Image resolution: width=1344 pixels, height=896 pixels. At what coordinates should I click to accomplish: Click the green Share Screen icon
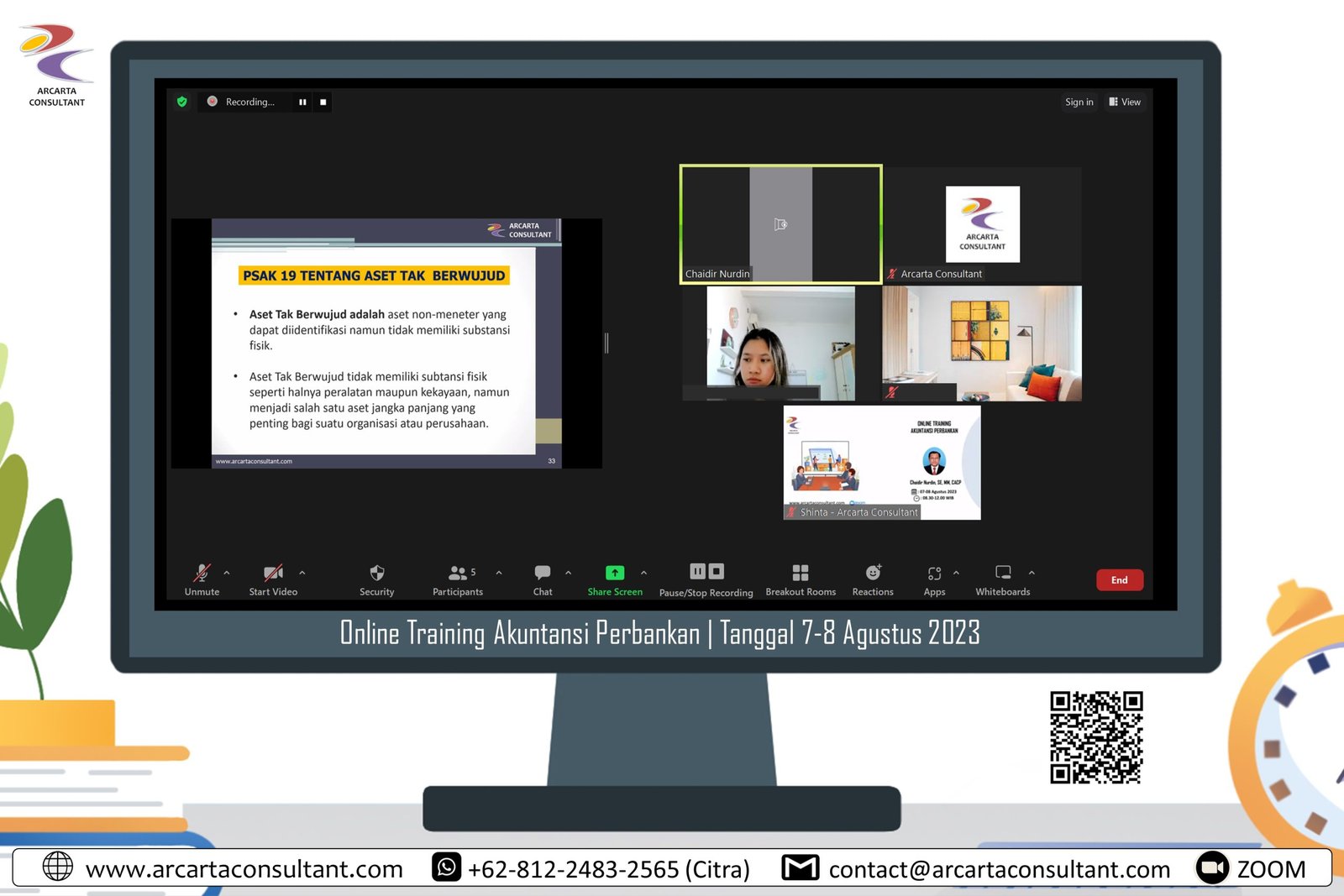(615, 573)
